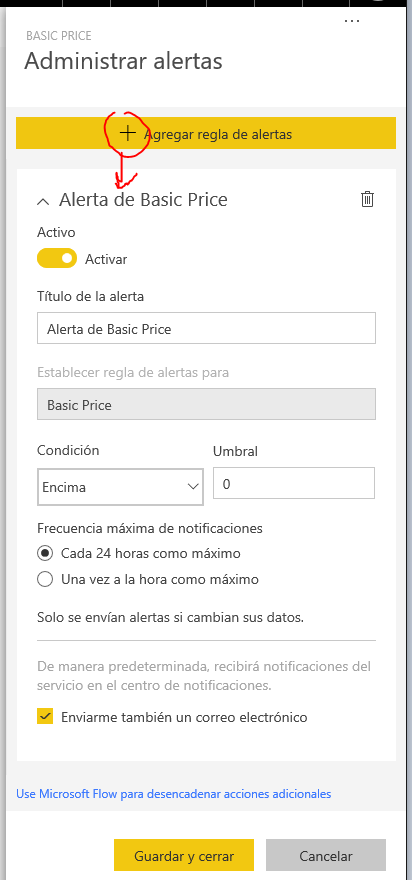This screenshot has height=880, width=412.
Task: Collapse the Alerta de Basic Price section
Action: point(43,201)
